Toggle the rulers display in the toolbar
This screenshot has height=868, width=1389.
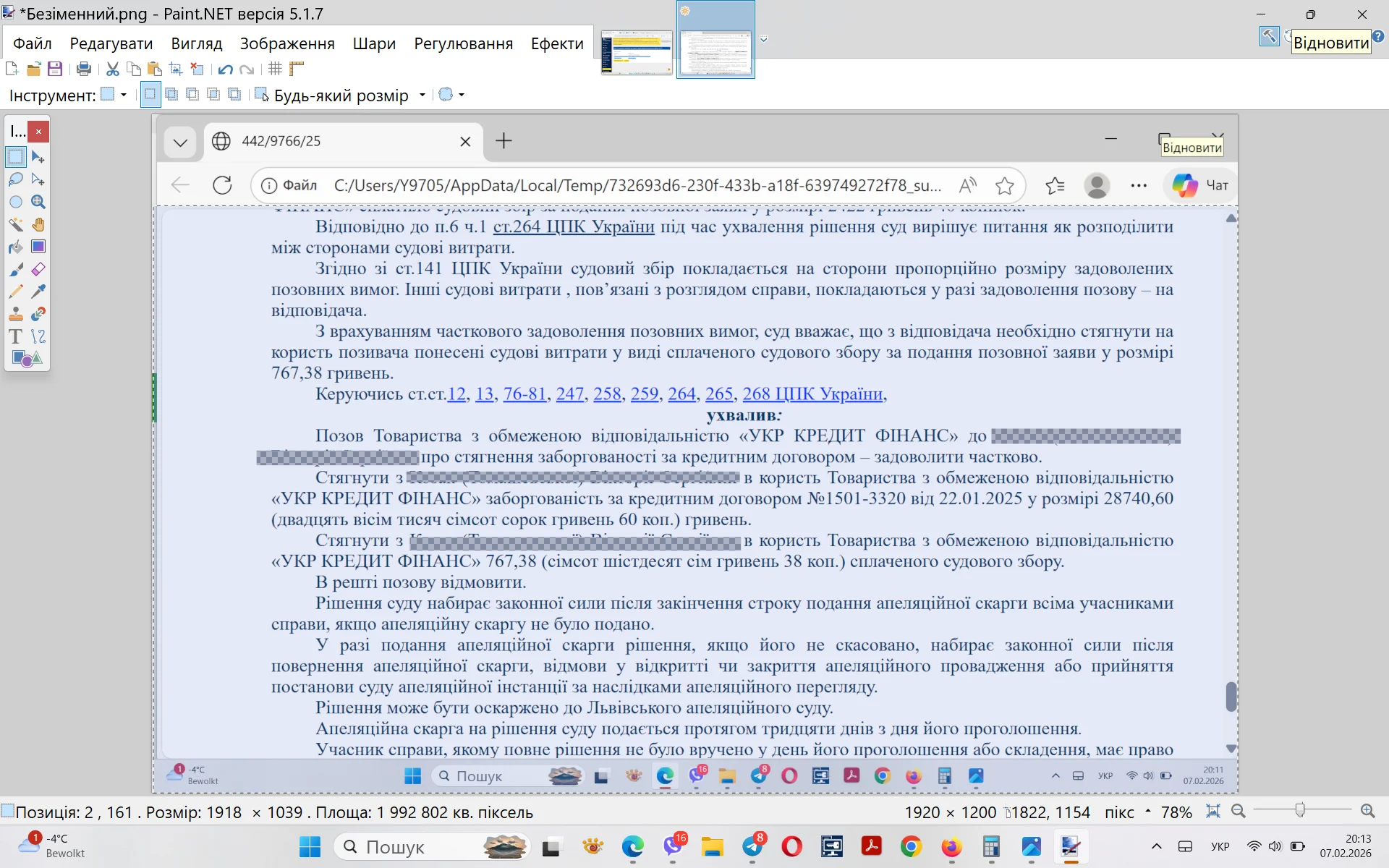tap(297, 69)
